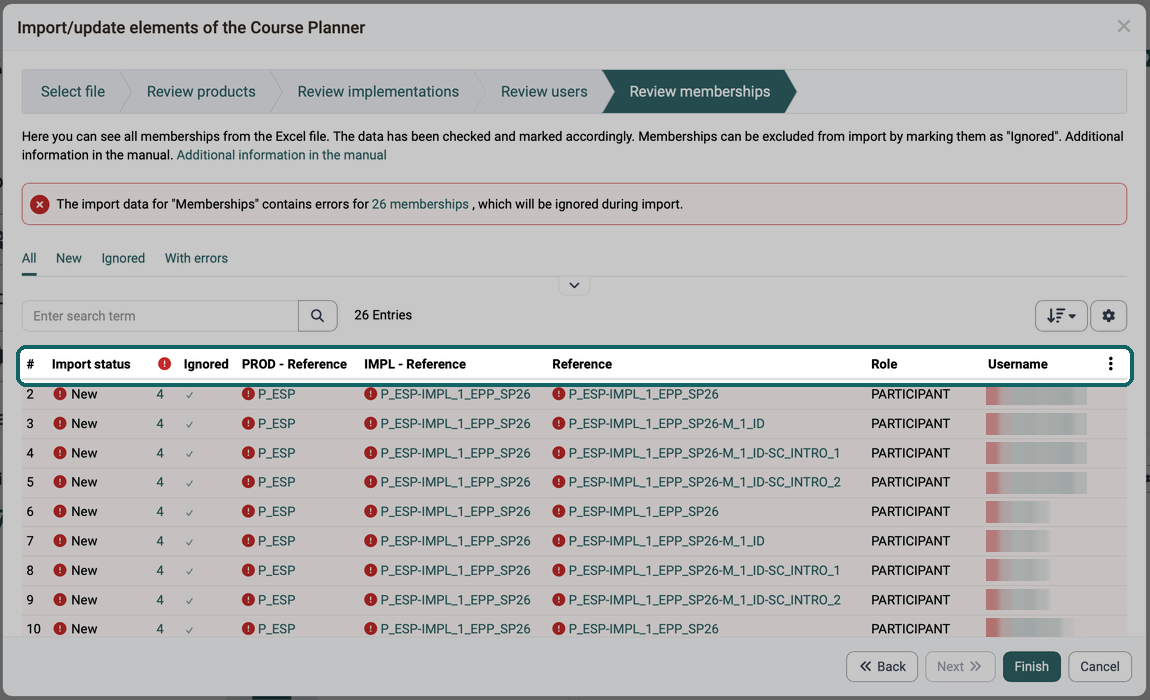Toggle the Ignored checkmark in row 2
This screenshot has height=700, width=1150.
189,395
